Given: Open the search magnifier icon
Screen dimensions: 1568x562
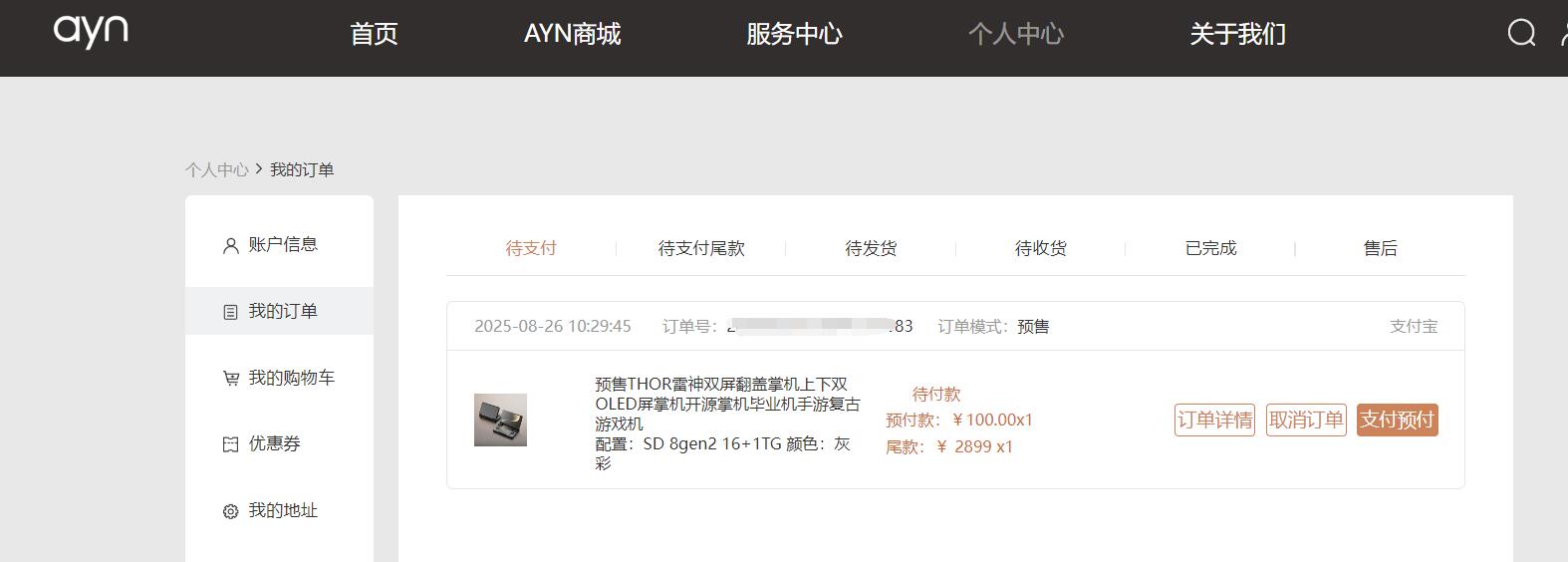Looking at the screenshot, I should 1521,33.
